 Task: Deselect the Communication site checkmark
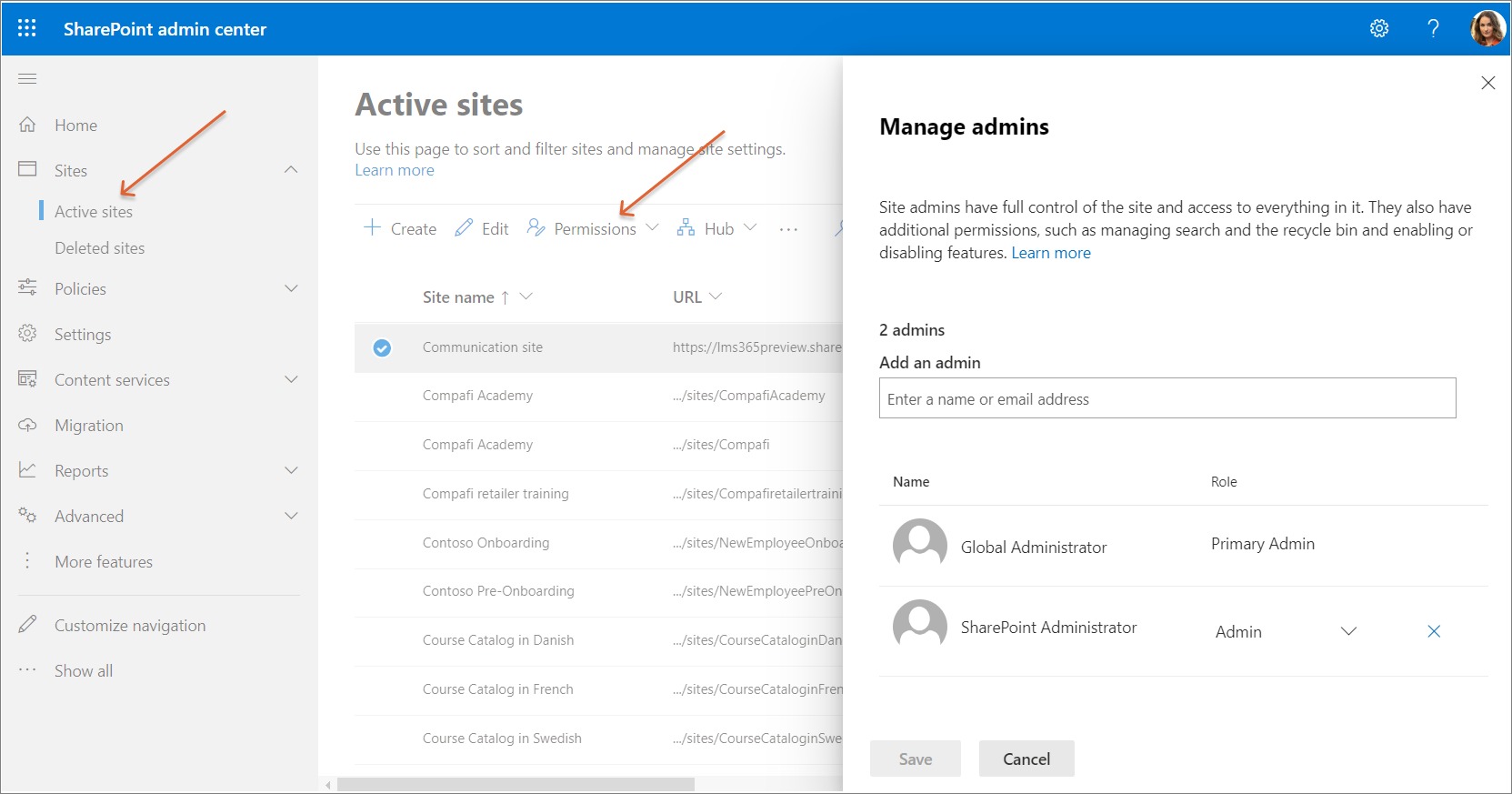click(x=382, y=347)
